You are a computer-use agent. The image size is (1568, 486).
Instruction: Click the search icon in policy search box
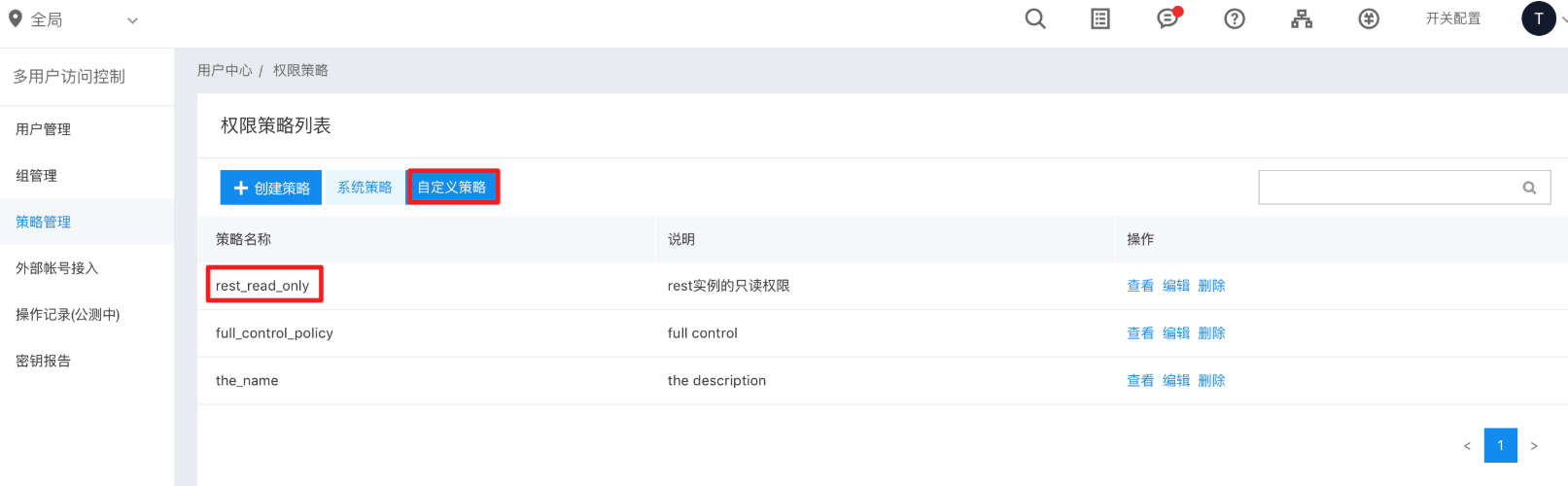(1529, 188)
